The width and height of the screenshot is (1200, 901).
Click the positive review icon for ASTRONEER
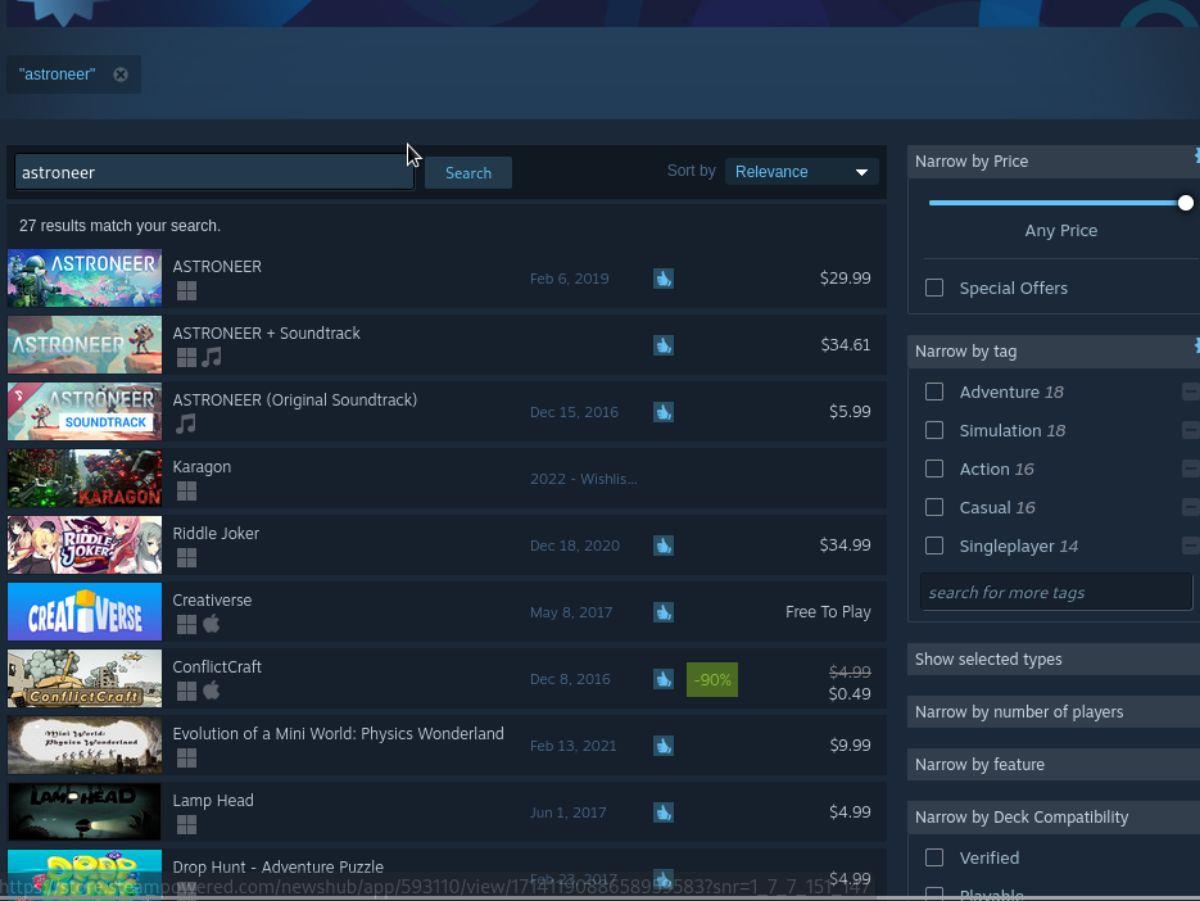click(x=663, y=278)
